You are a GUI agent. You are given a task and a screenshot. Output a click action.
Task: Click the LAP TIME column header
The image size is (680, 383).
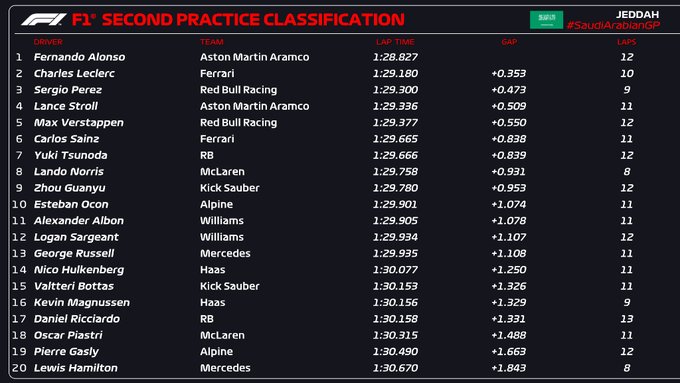pos(395,42)
